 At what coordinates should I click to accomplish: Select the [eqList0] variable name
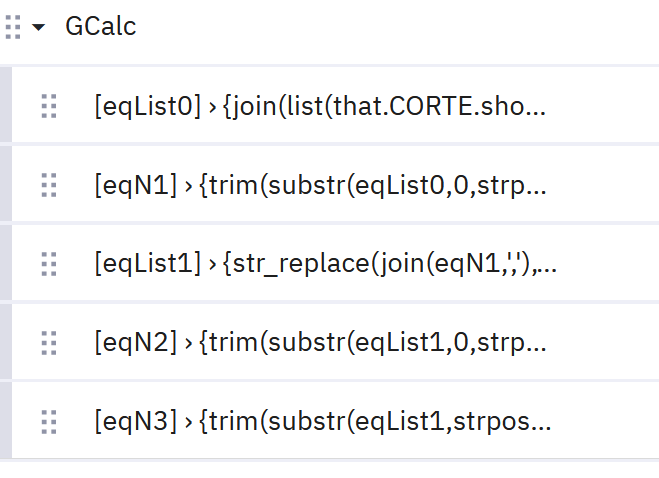148,106
